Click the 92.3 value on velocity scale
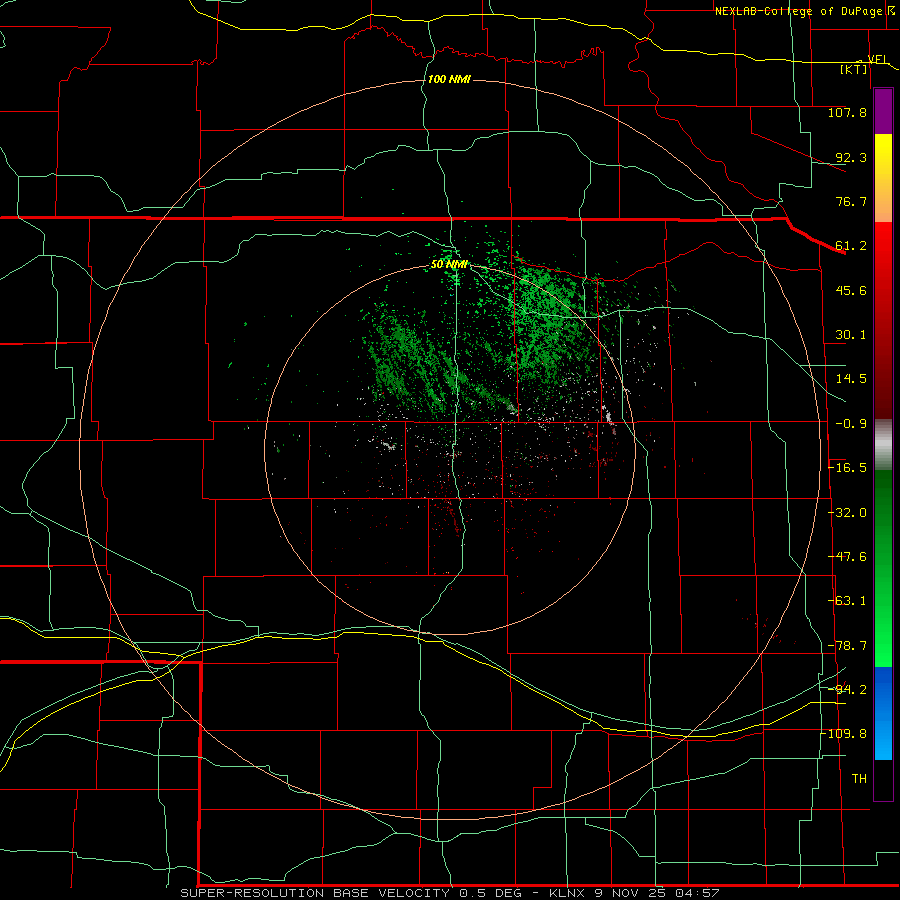 (851, 157)
